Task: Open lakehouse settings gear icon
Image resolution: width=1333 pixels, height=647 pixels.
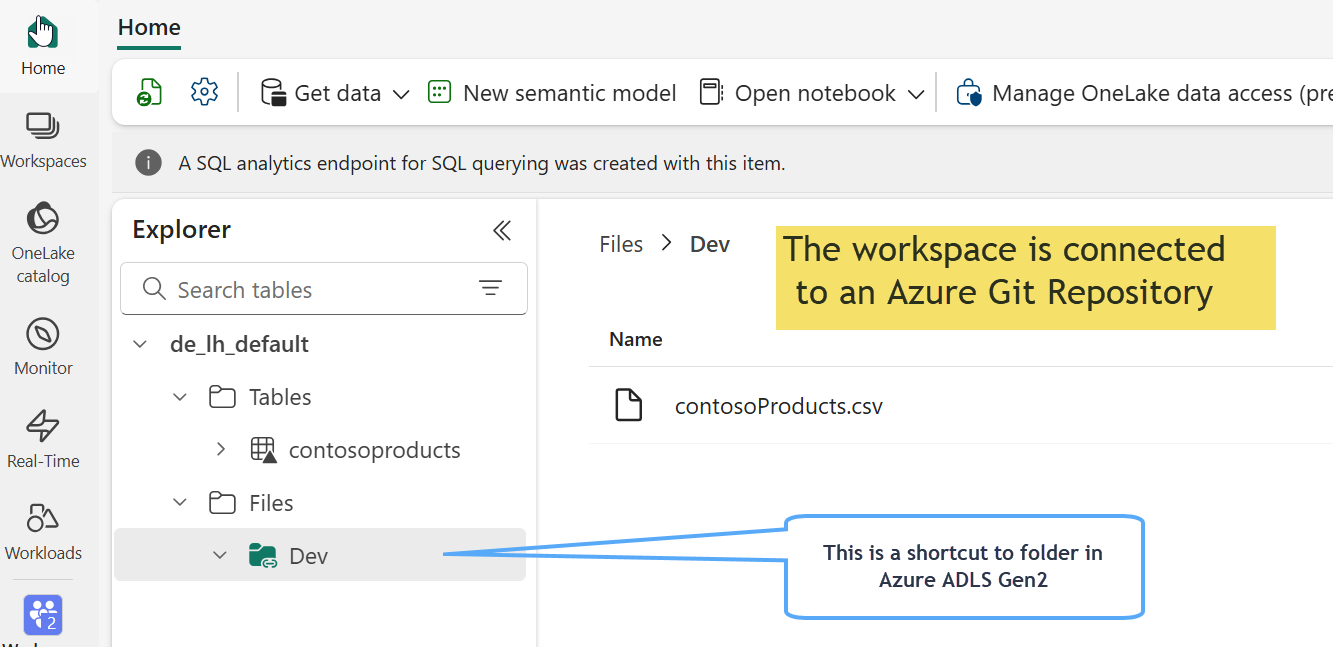Action: coord(204,93)
